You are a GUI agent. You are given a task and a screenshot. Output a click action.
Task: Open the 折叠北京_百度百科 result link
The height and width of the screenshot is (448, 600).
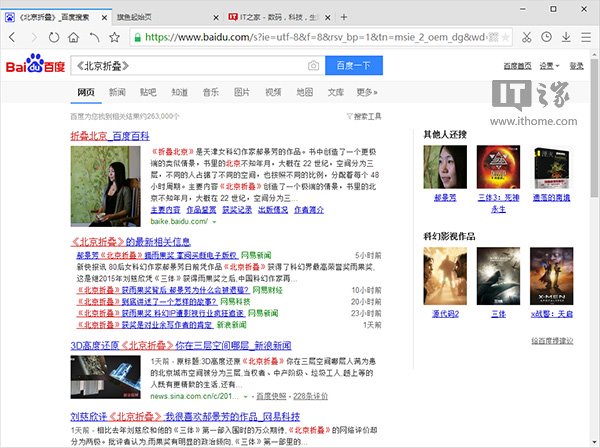point(110,135)
